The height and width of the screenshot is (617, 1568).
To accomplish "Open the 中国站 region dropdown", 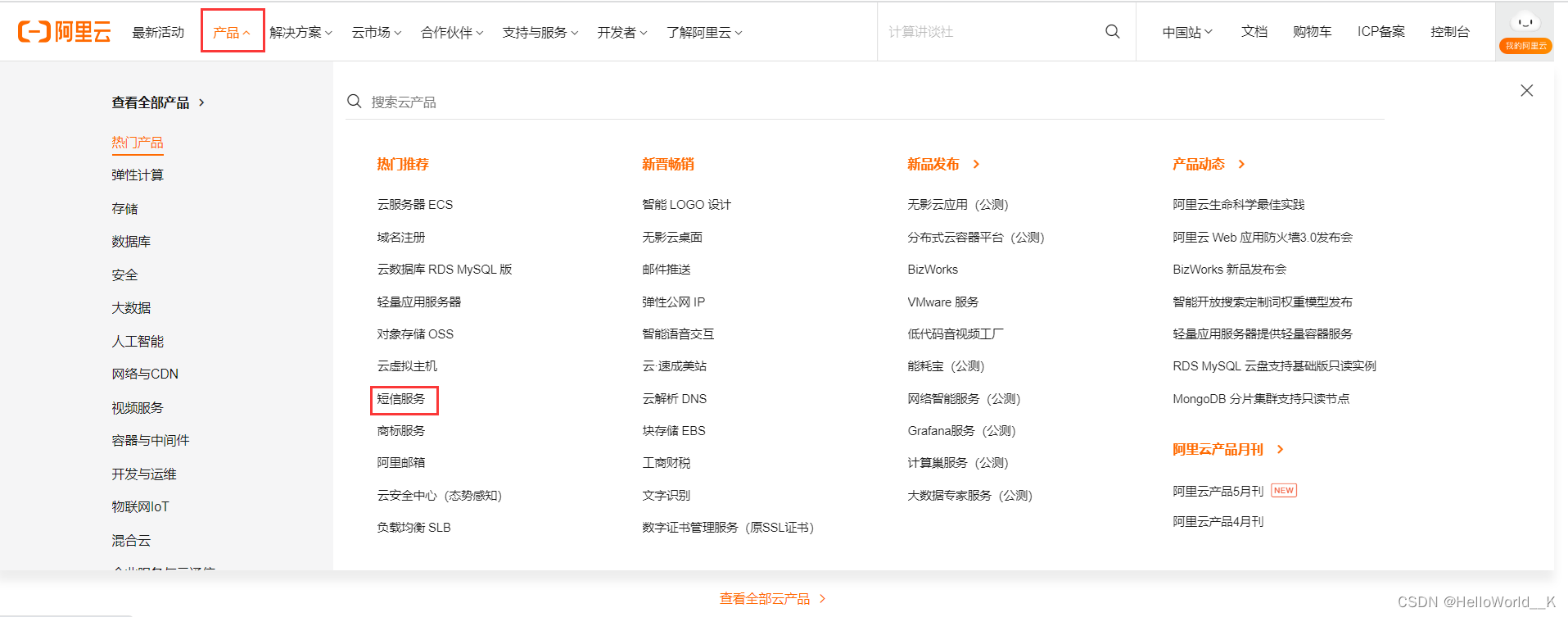I will [x=1187, y=32].
